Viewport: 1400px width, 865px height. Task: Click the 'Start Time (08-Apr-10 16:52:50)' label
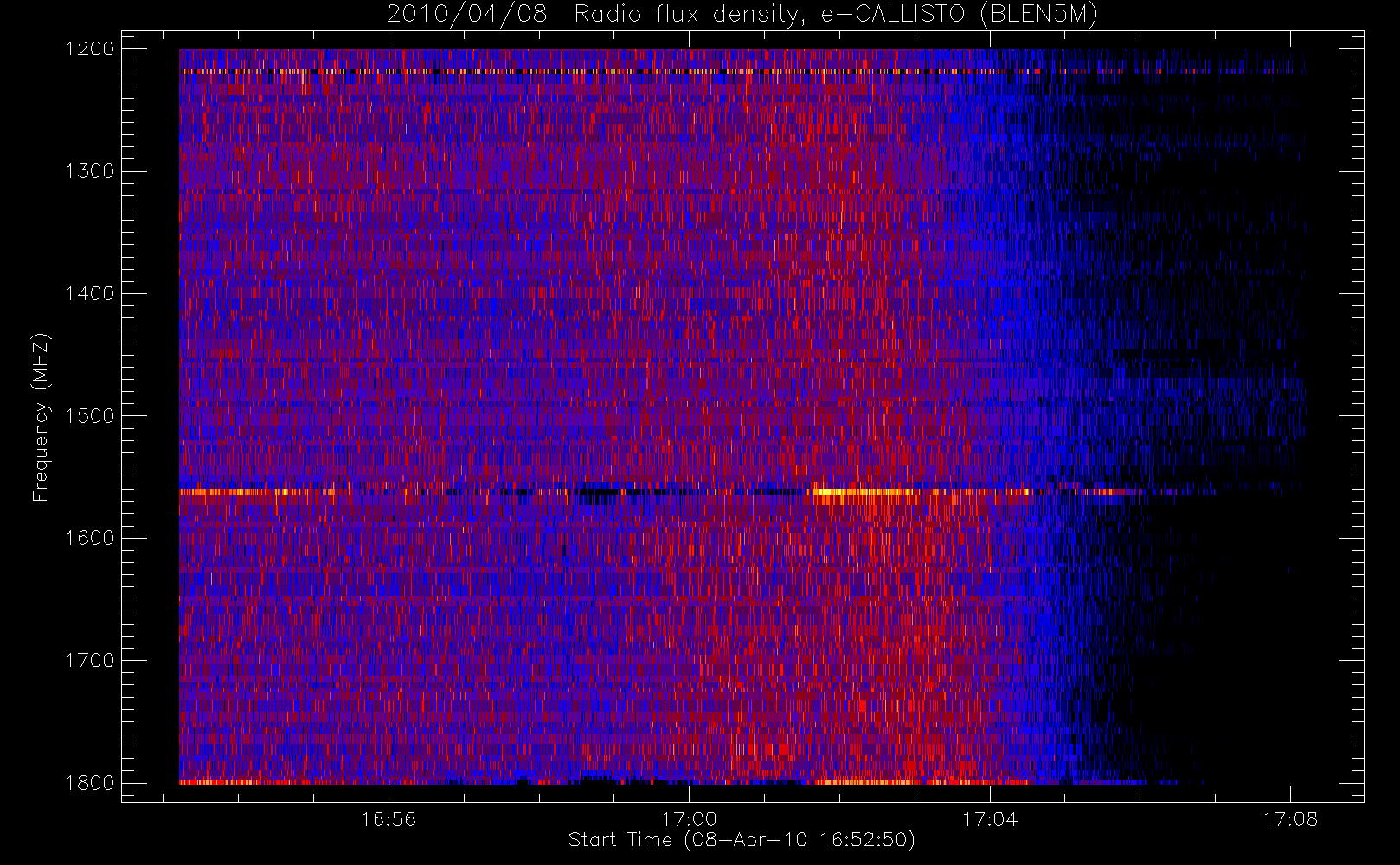pyautogui.click(x=742, y=840)
